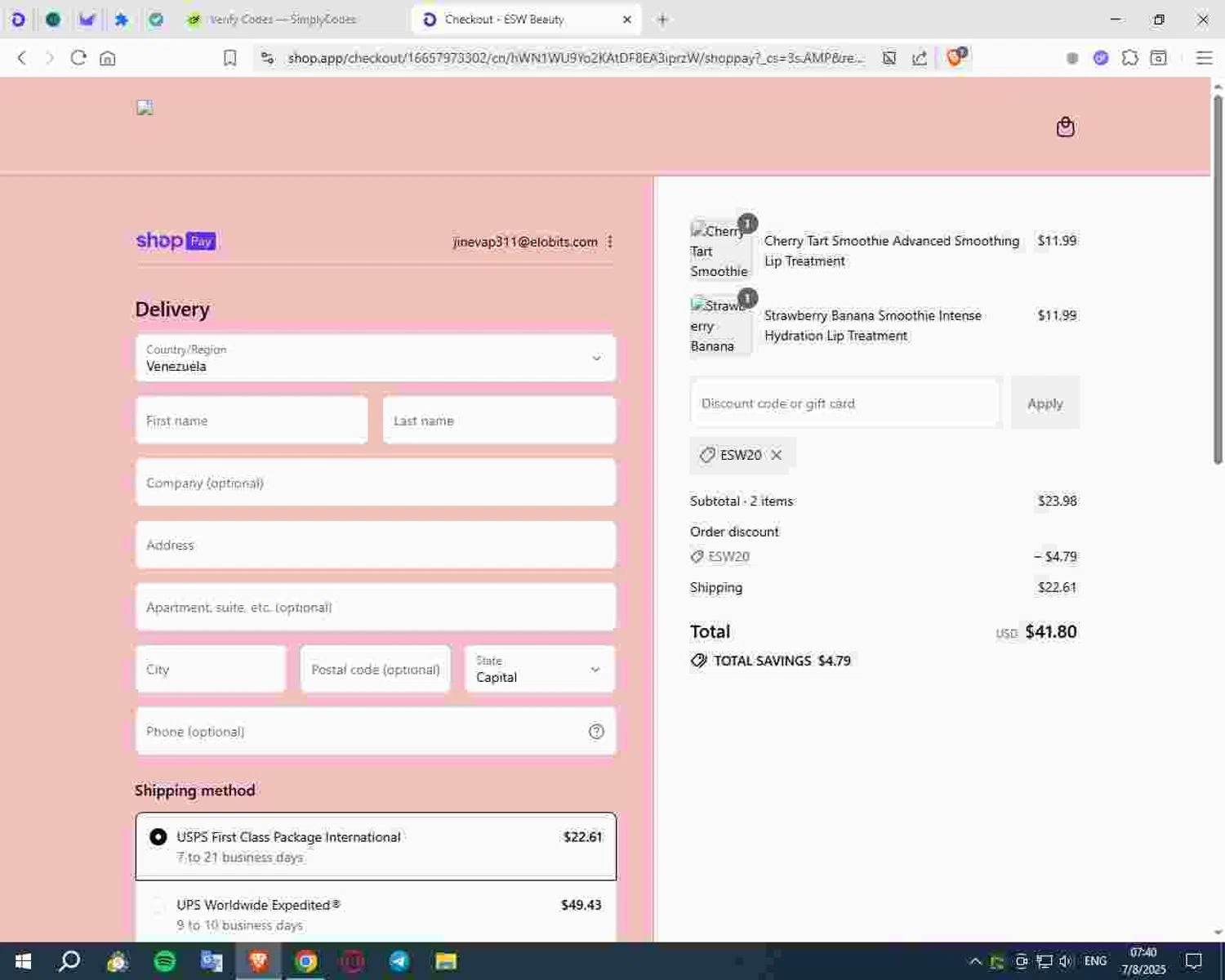Open volume control in system tray
The height and width of the screenshot is (980, 1225).
[x=1065, y=961]
